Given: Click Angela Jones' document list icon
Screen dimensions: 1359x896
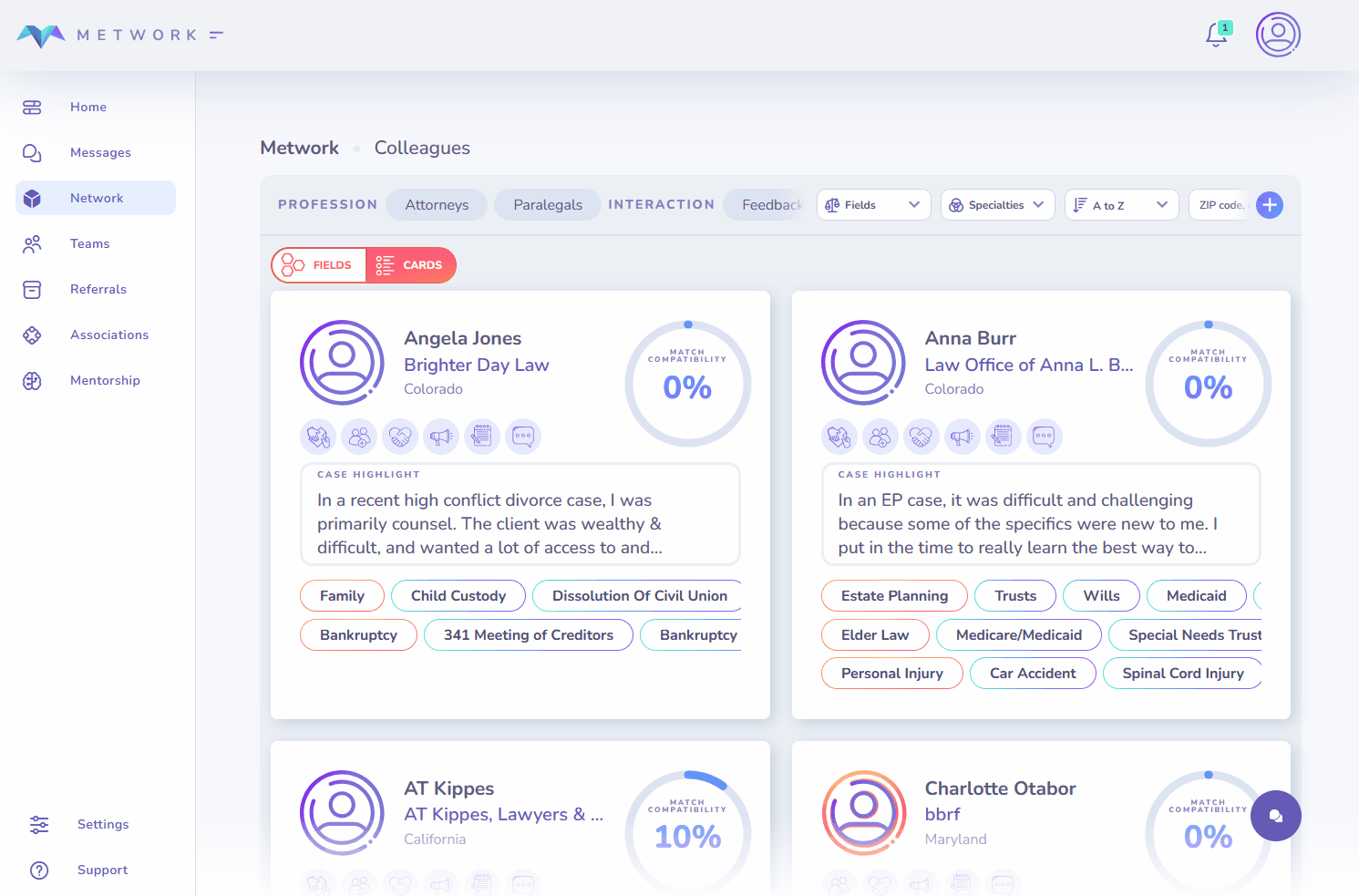Looking at the screenshot, I should 482,437.
